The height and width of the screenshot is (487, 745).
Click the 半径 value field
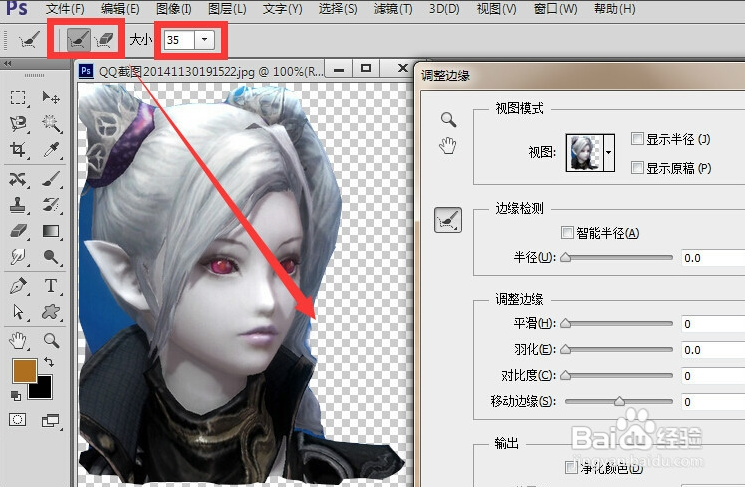713,258
